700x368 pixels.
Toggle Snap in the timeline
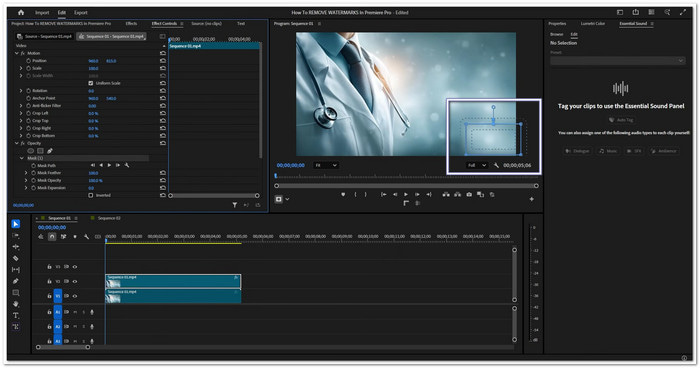point(52,237)
